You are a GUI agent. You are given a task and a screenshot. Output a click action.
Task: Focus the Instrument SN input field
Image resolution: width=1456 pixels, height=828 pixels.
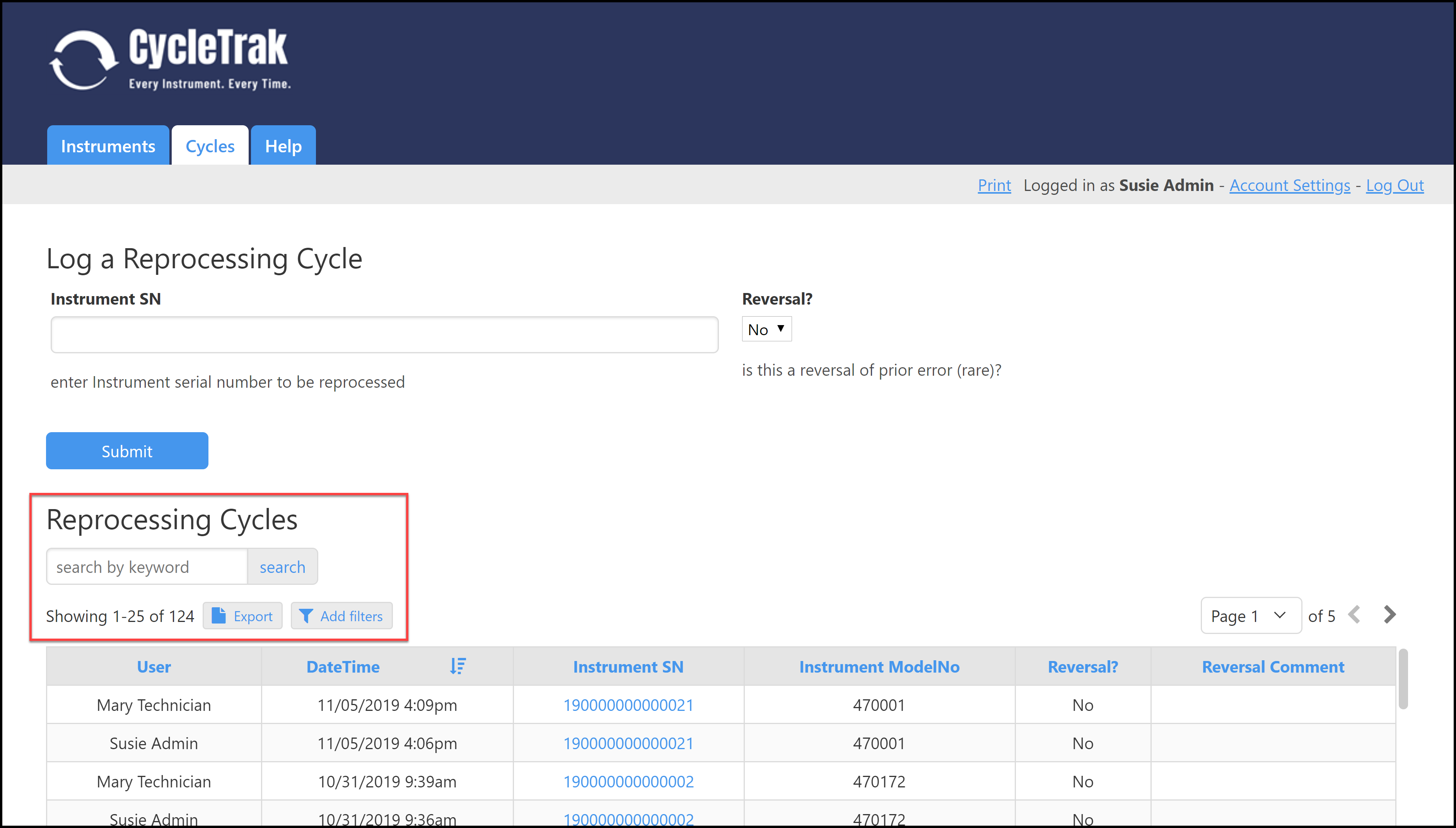click(x=384, y=335)
